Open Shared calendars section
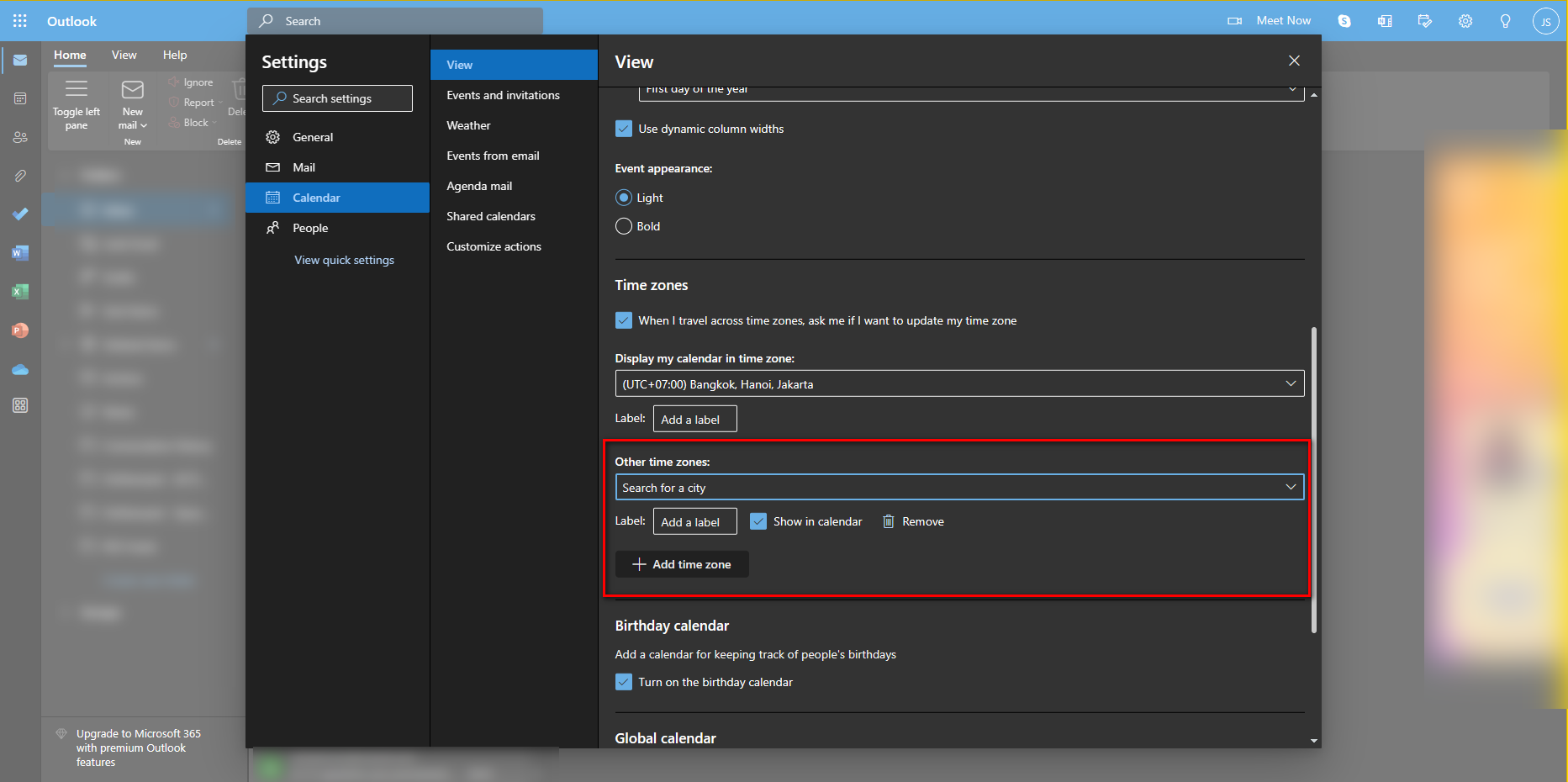This screenshot has width=1568, height=782. [514, 216]
